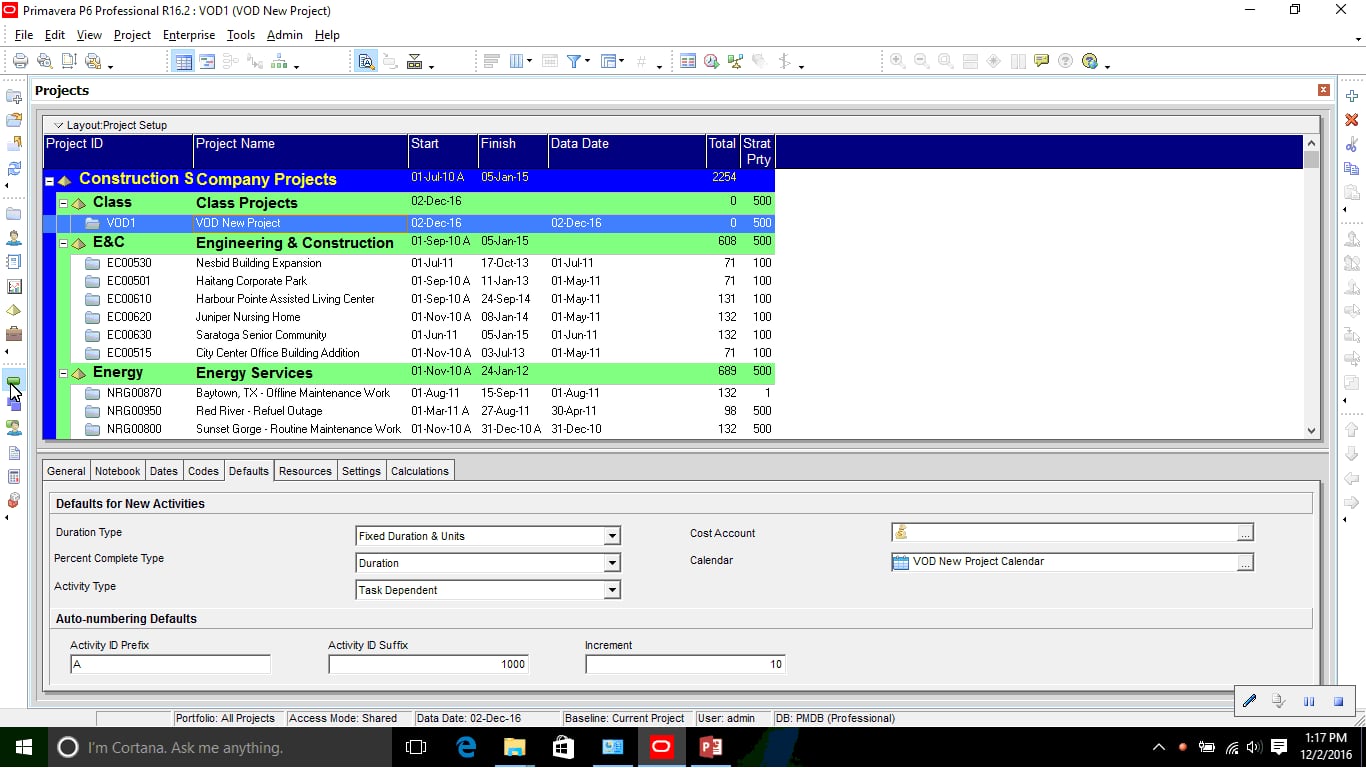Collapse the Engineering & Construction group
This screenshot has width=1366, height=768.
pyautogui.click(x=63, y=243)
